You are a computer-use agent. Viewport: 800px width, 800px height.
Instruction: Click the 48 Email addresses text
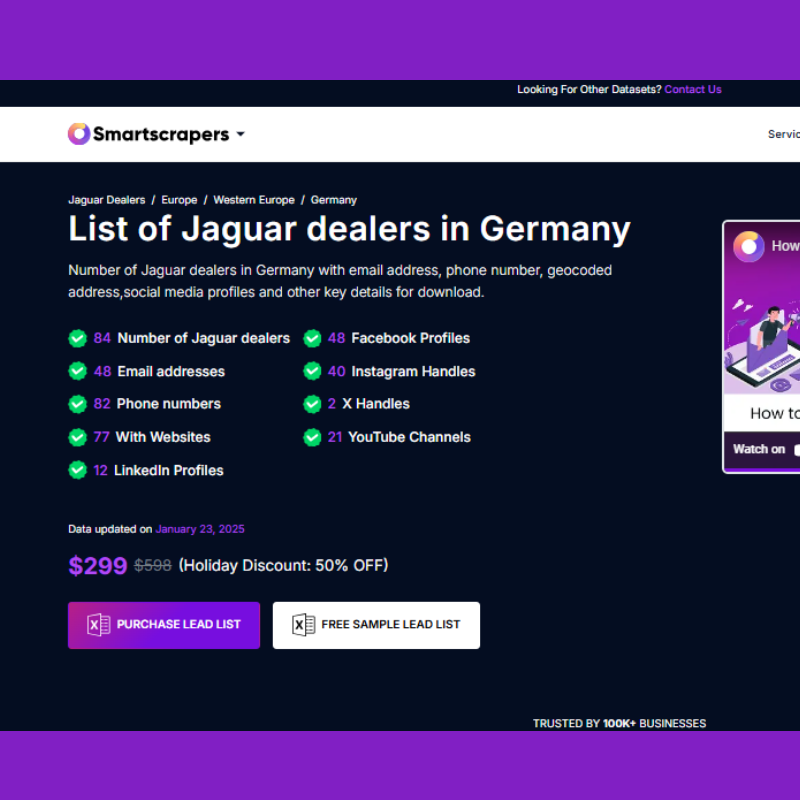159,371
